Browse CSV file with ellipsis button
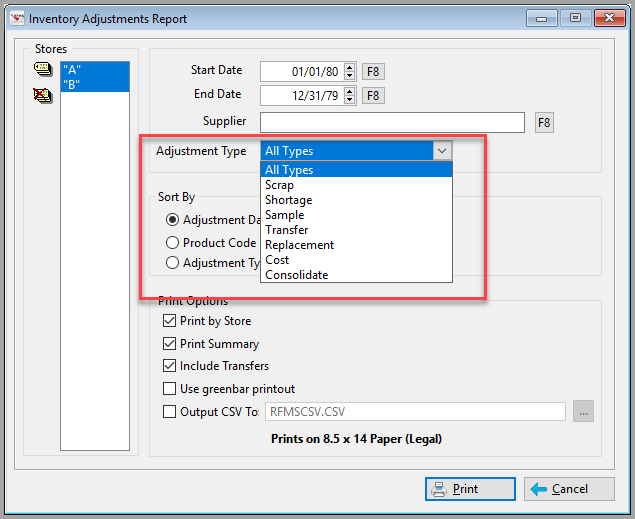 click(583, 411)
